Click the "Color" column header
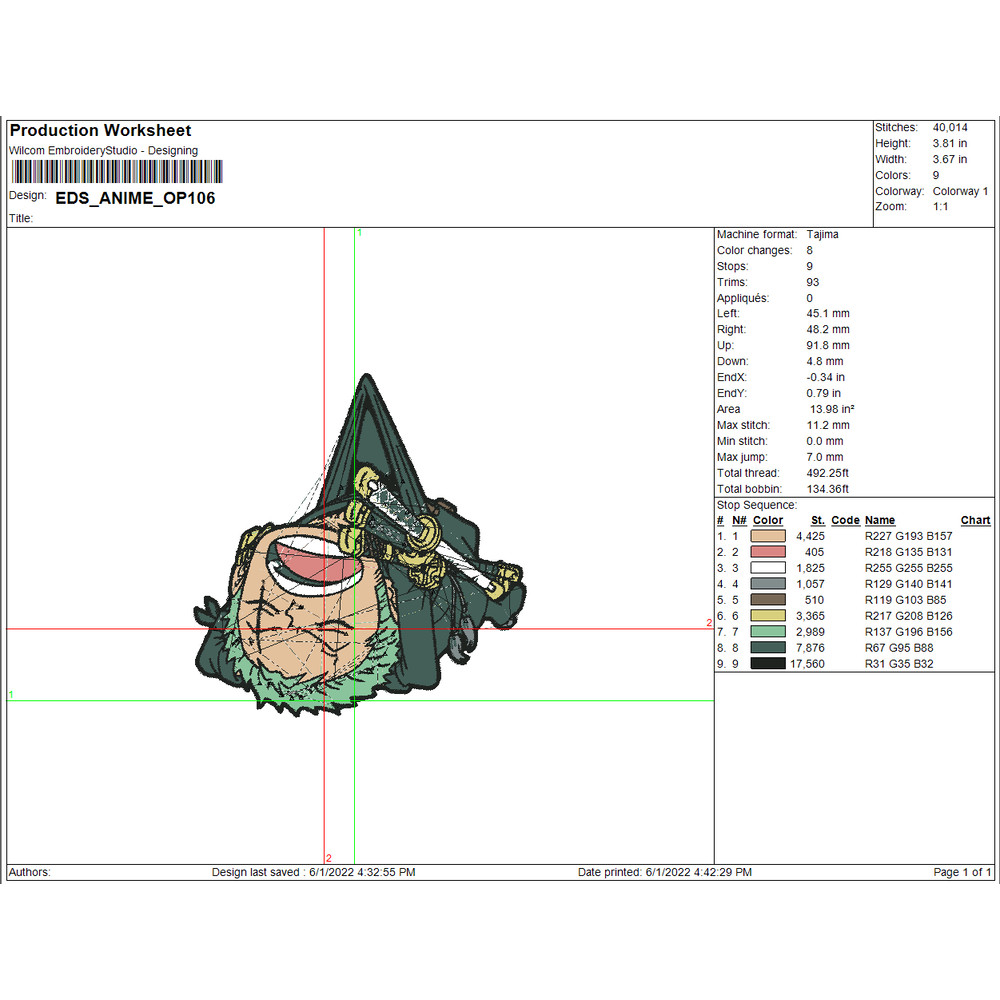The height and width of the screenshot is (1000, 1000). click(768, 520)
